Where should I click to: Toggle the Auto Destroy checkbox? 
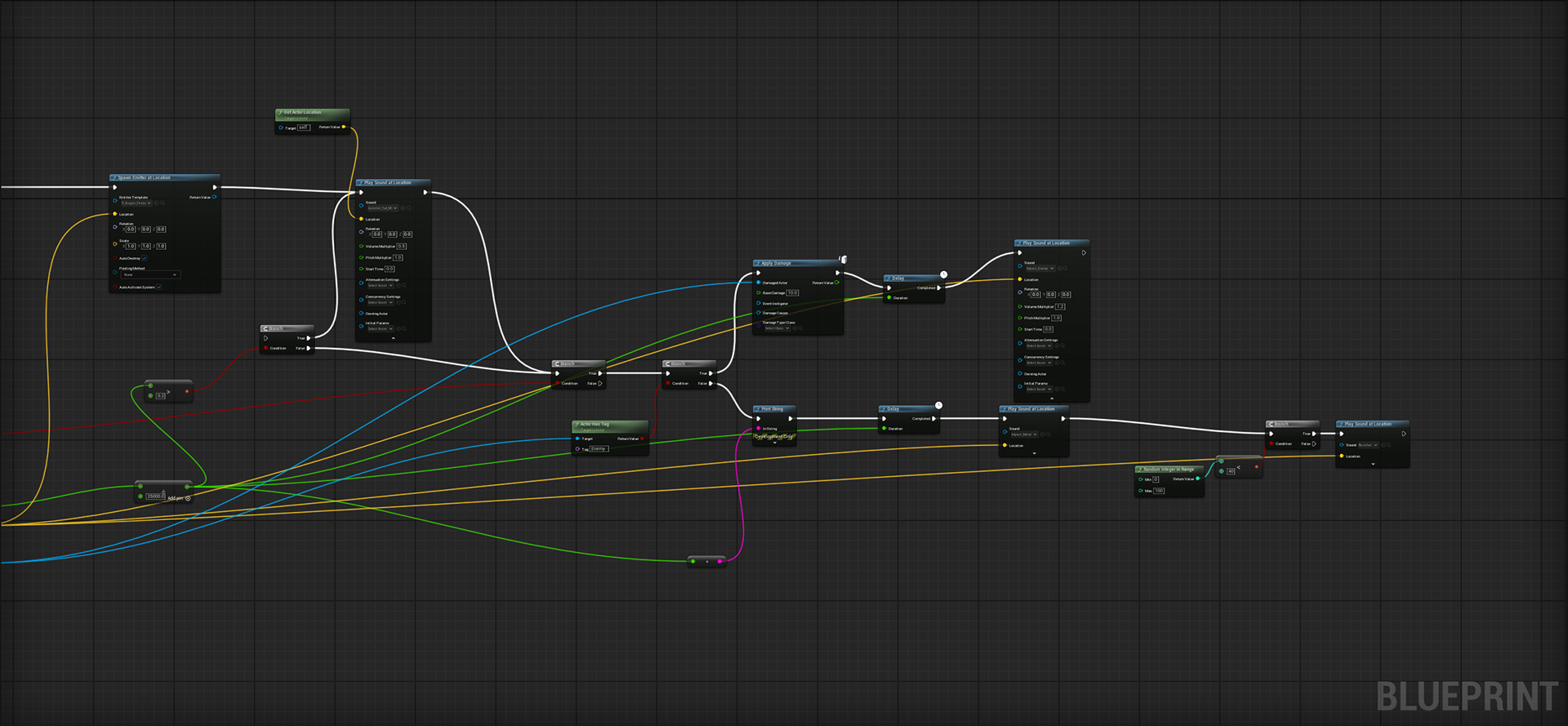coord(144,258)
